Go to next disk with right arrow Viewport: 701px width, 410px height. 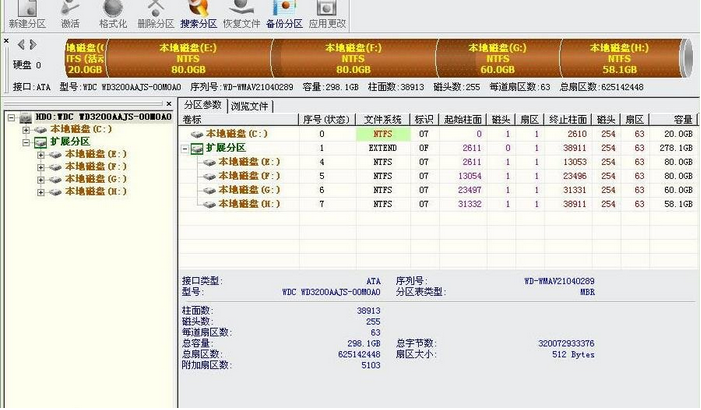tap(33, 44)
